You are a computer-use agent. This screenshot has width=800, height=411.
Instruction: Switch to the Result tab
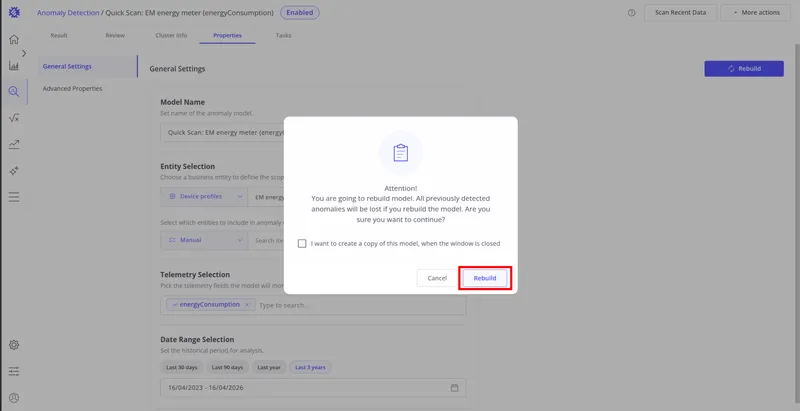tap(59, 35)
